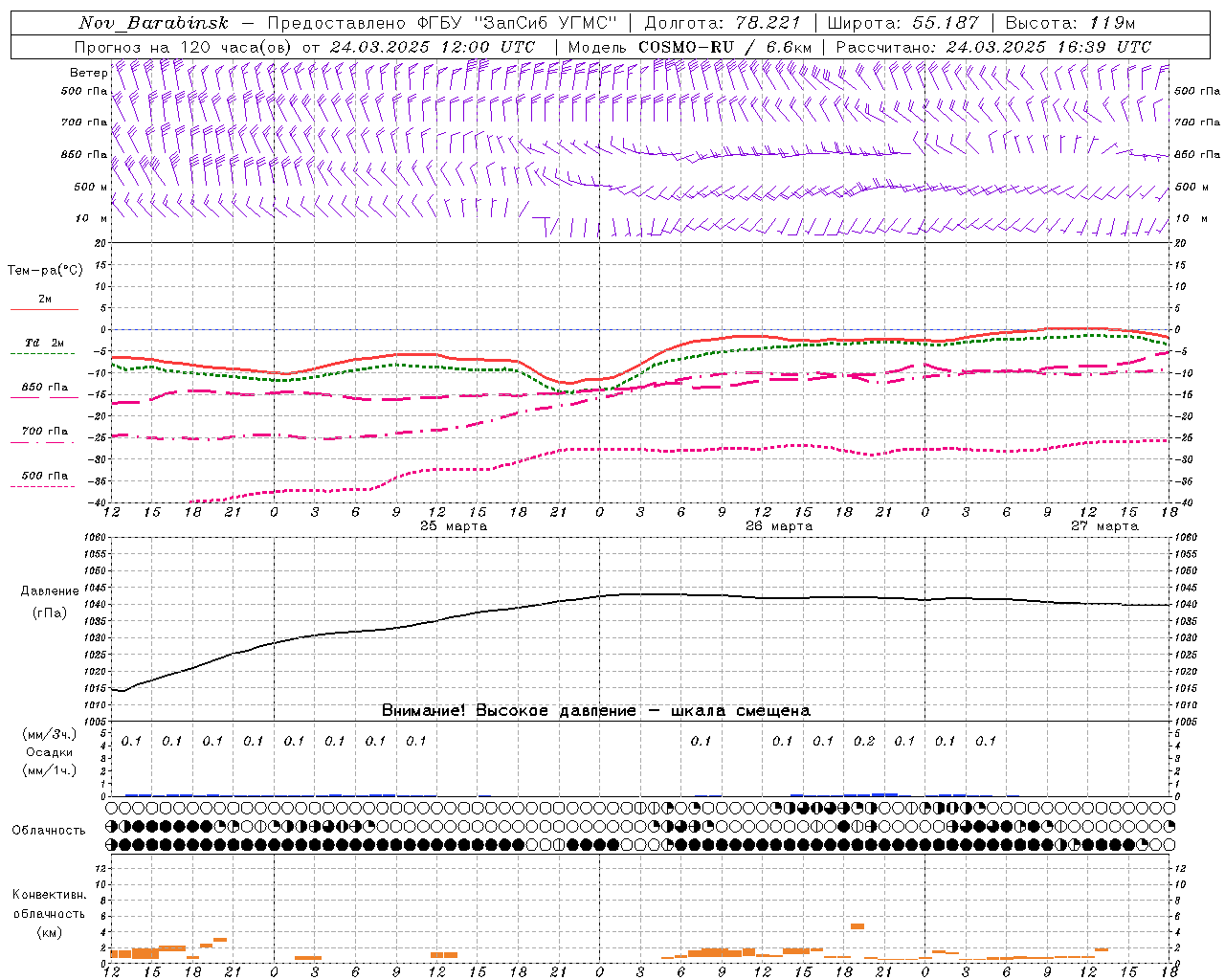
Task: Click the Тем-ра(°C) temperature label
Action: pos(45,271)
